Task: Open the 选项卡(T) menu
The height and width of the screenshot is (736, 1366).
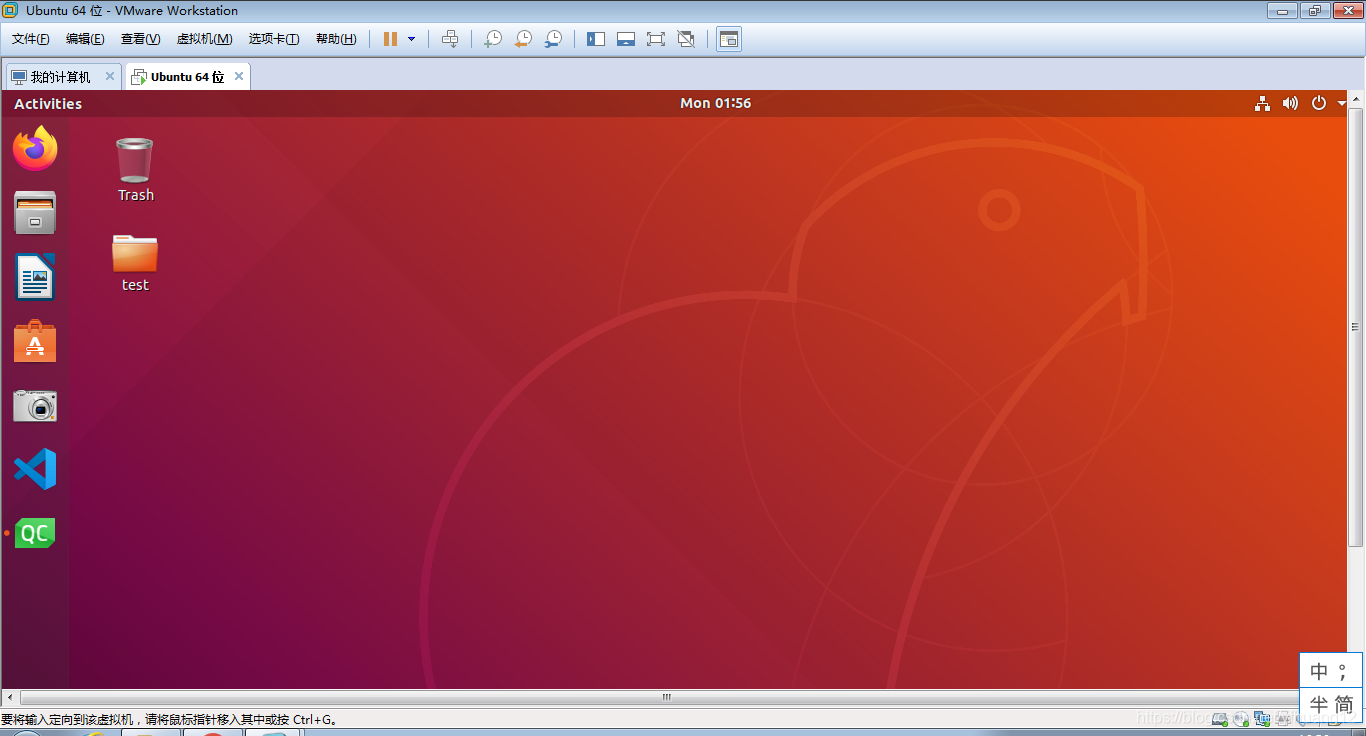Action: coord(274,39)
